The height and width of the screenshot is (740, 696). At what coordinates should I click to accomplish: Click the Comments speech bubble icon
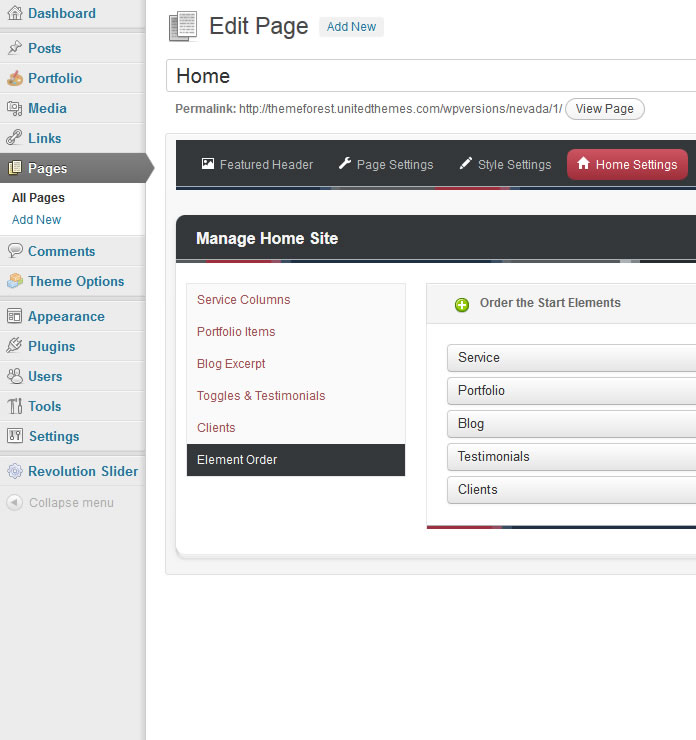[15, 251]
